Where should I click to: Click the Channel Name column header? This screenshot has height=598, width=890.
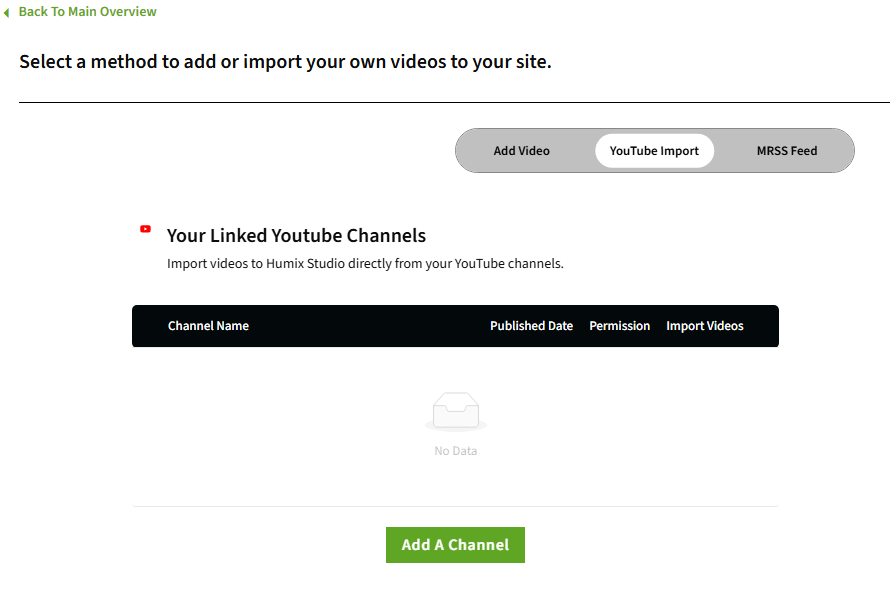coord(208,326)
